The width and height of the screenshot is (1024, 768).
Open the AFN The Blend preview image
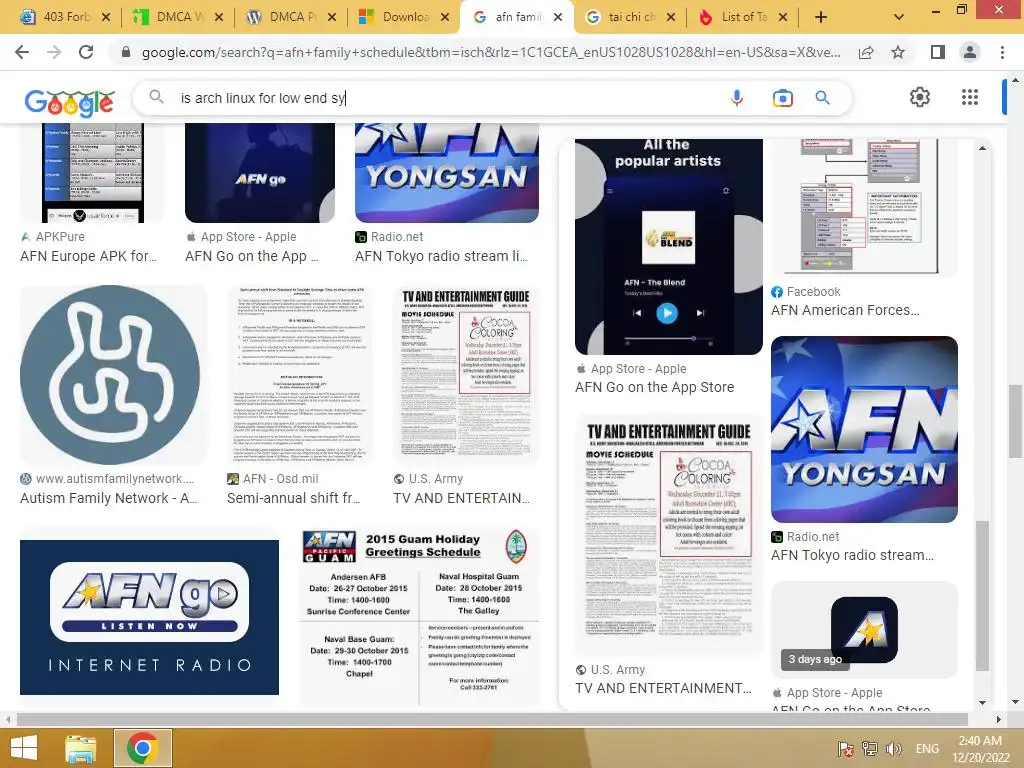click(x=669, y=246)
